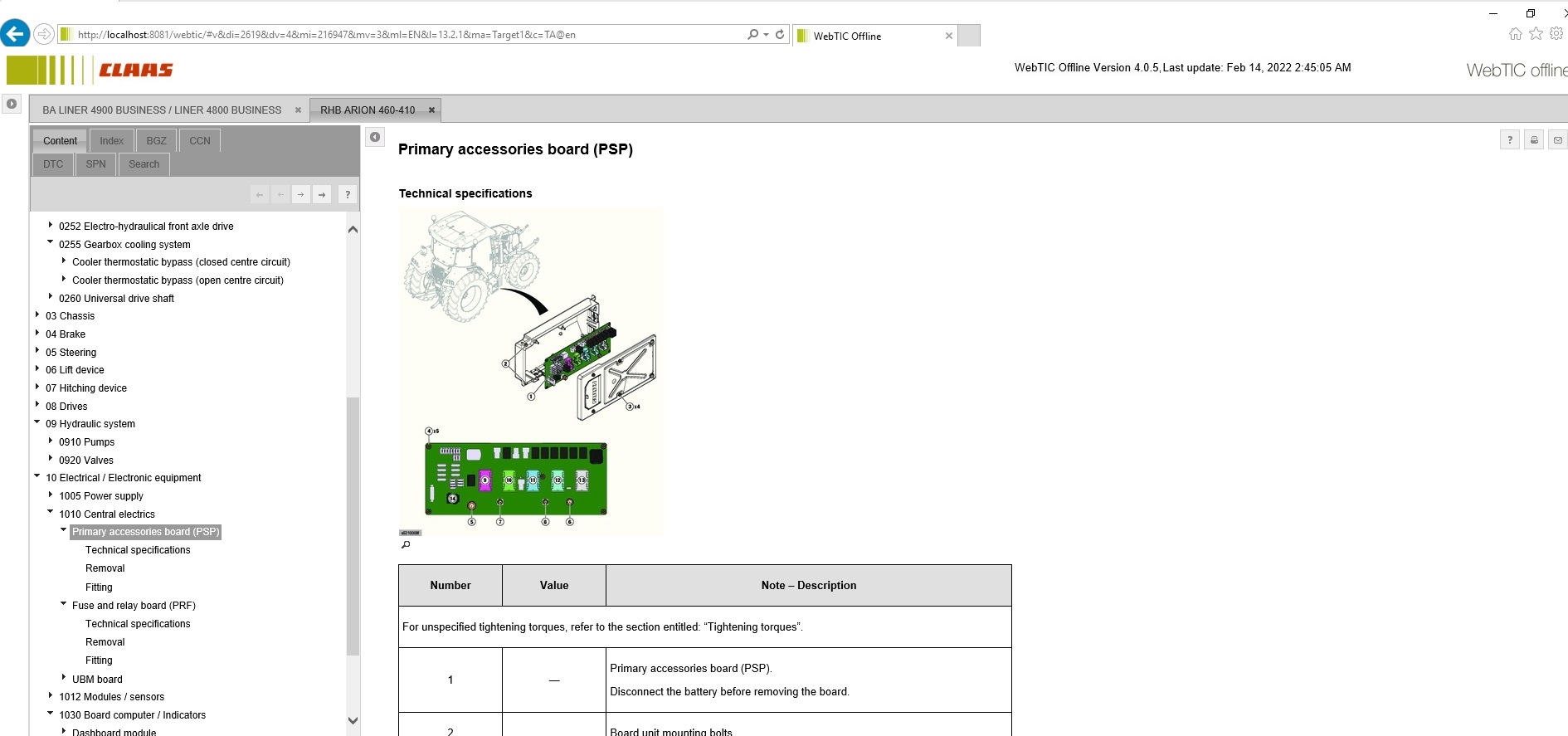This screenshot has width=1568, height=736.
Task: Click the magnifier zoom icon below the image
Action: pos(406,544)
